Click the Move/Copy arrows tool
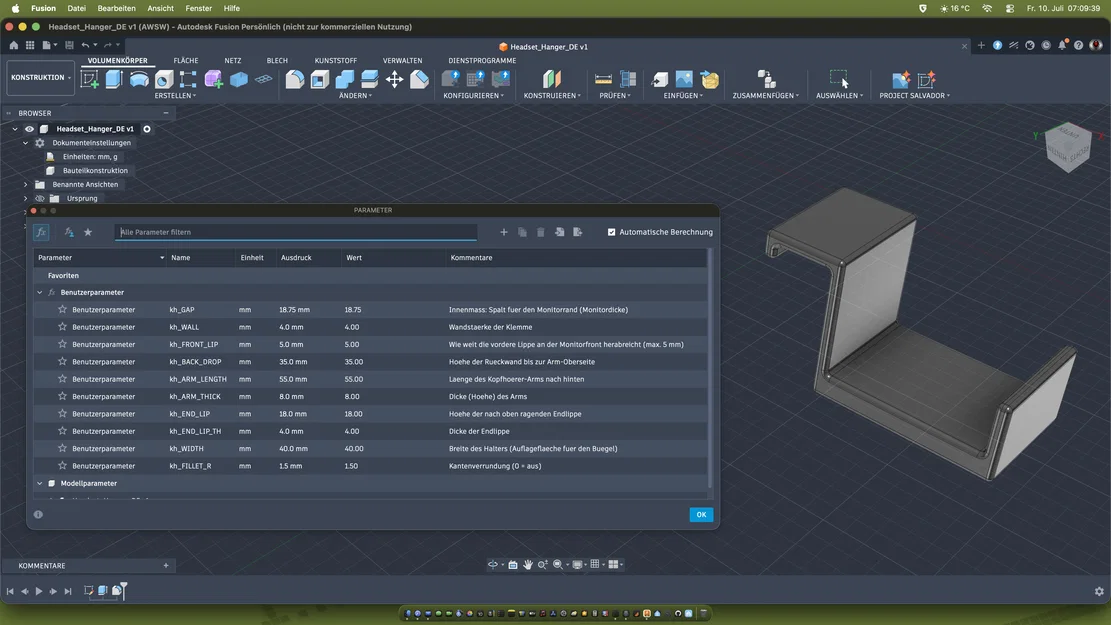 click(x=395, y=79)
